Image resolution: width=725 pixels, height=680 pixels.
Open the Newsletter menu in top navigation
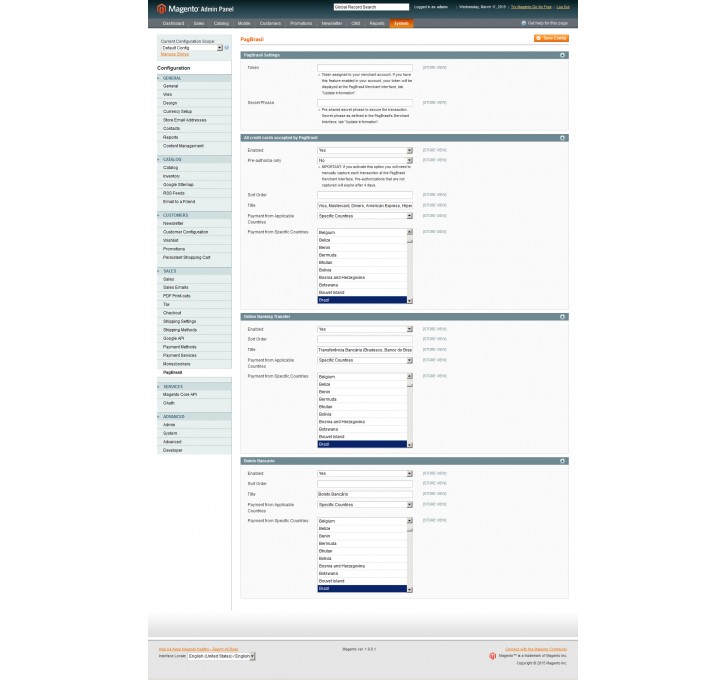pyautogui.click(x=332, y=24)
